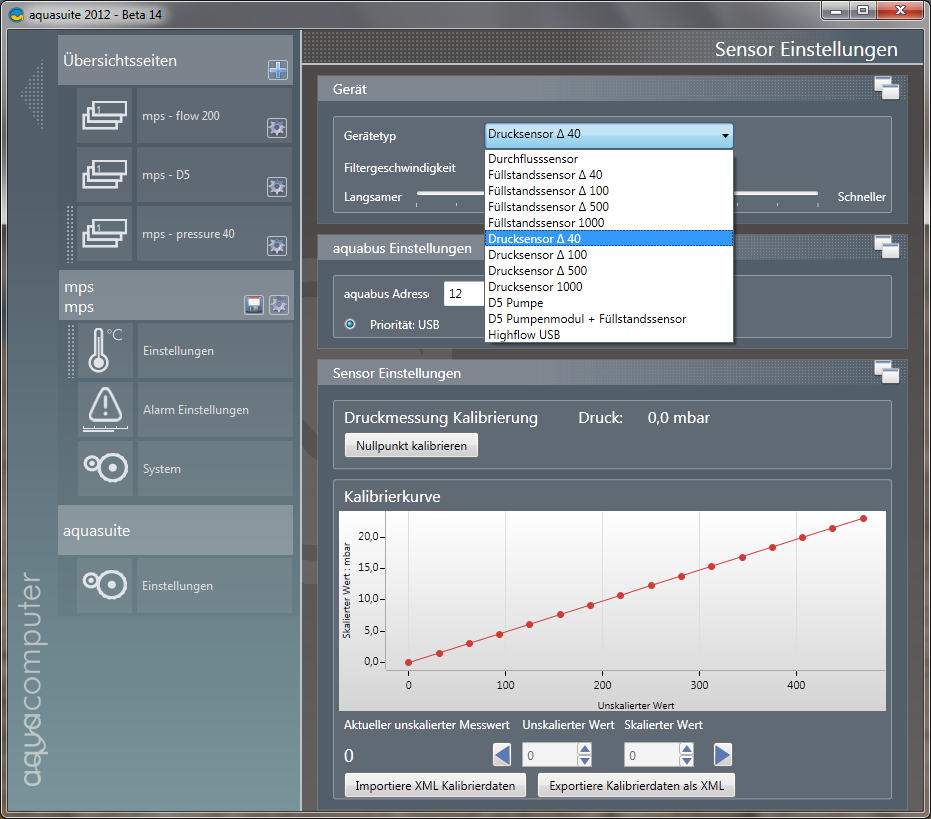Screen dimensions: 931x819
Task: Click Nullpunkt kalibrieren button
Action: point(411,445)
